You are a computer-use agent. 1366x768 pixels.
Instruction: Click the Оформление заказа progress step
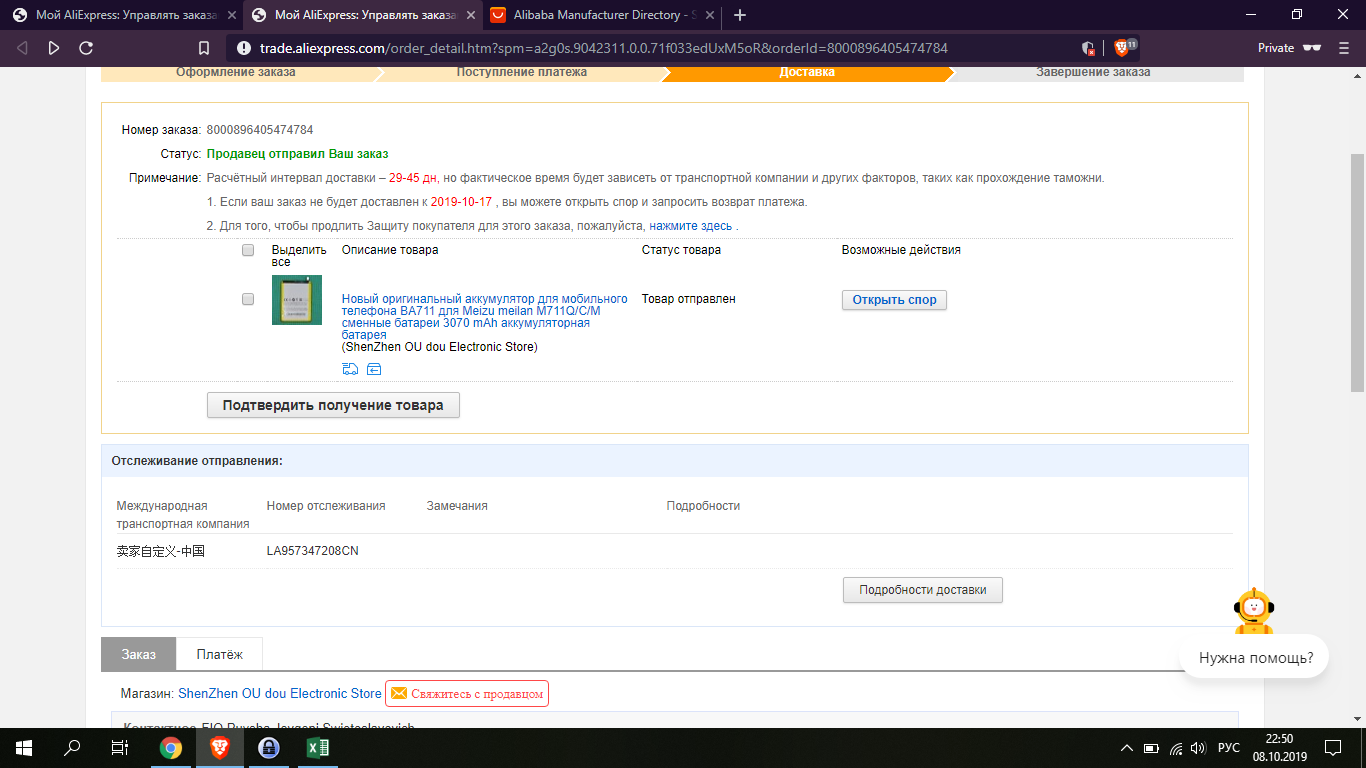[x=236, y=72]
